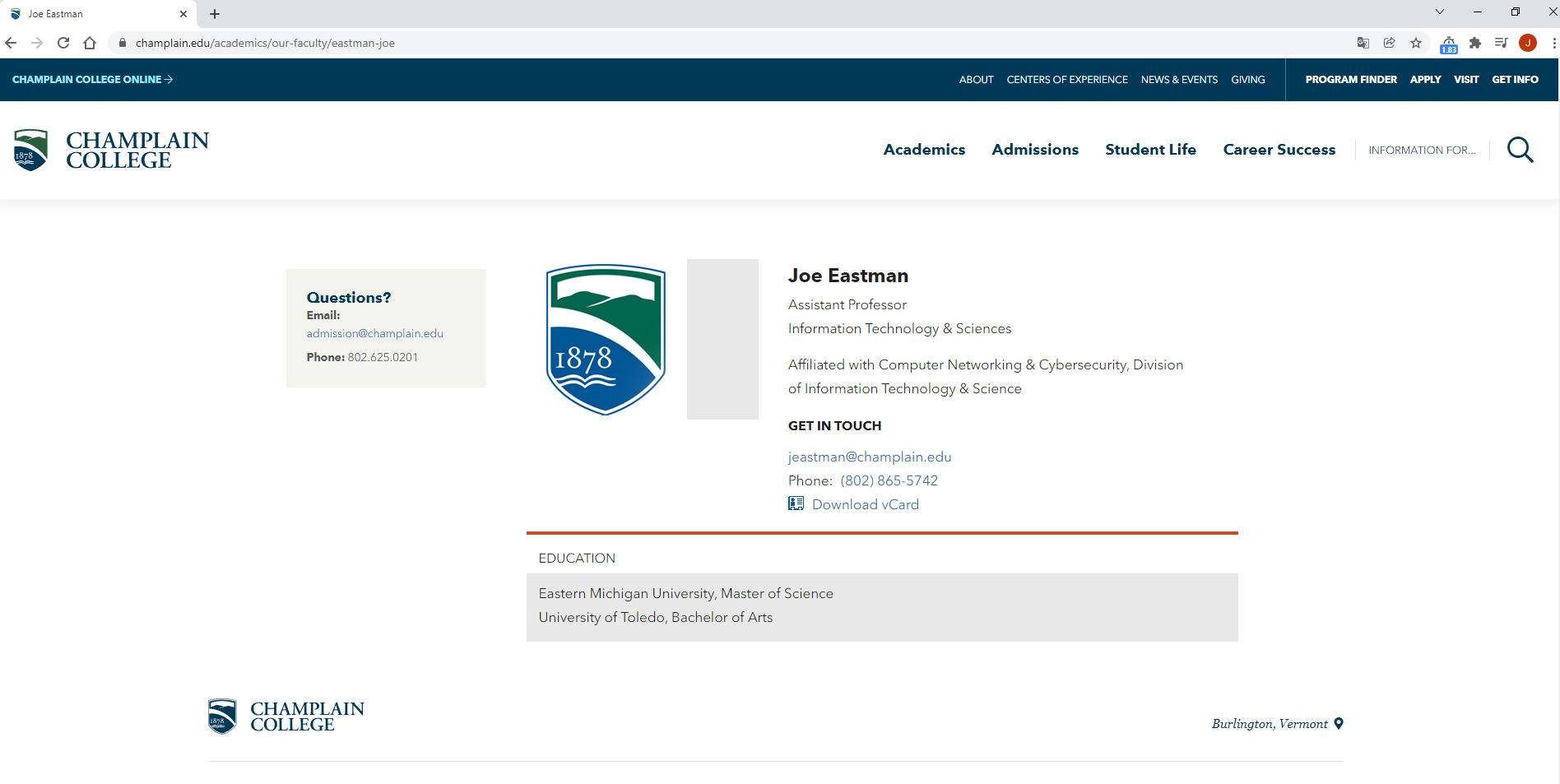
Task: Click the Champlain College header logo
Action: click(111, 150)
